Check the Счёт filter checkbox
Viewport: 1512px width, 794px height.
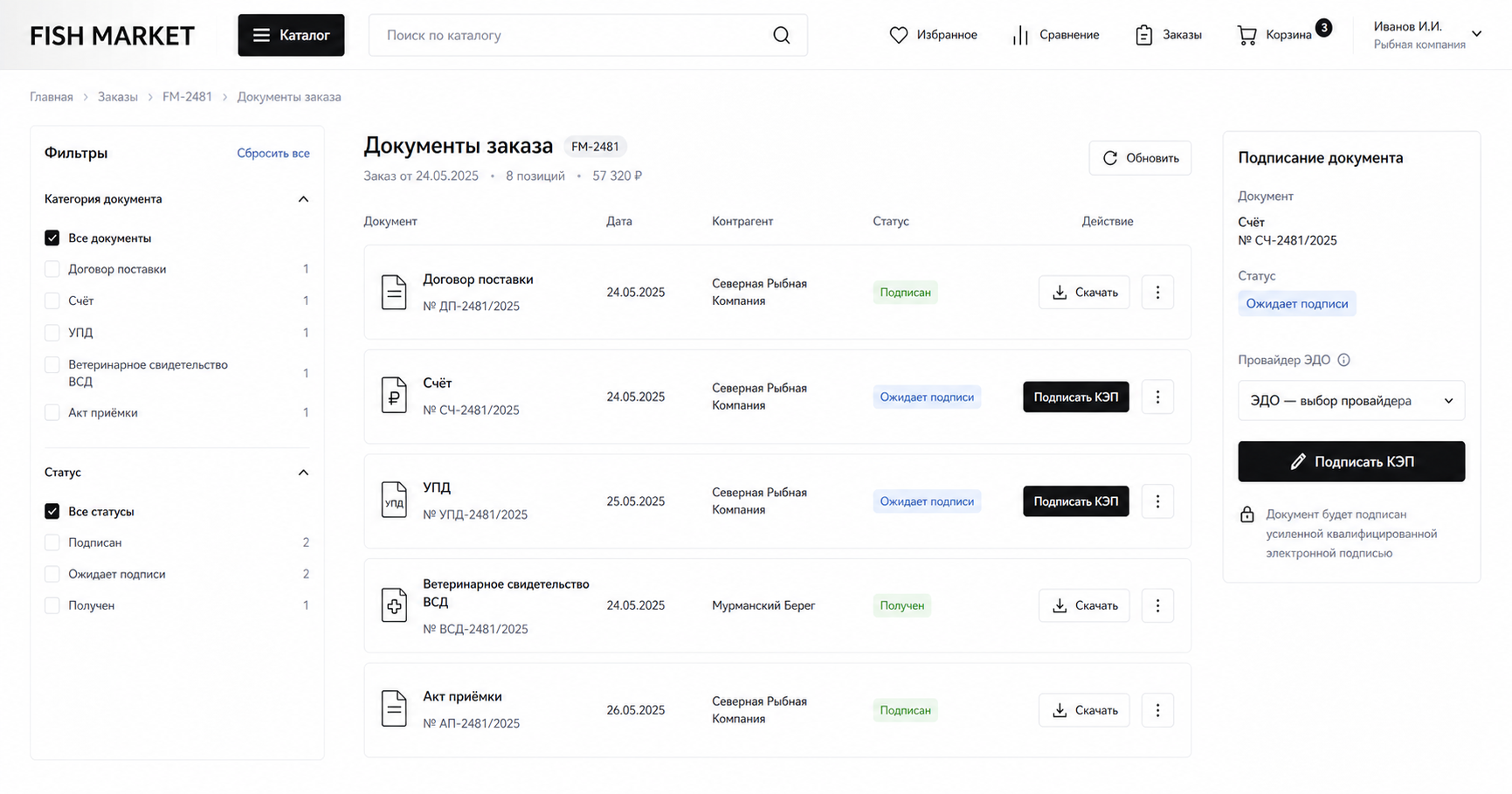(x=52, y=300)
